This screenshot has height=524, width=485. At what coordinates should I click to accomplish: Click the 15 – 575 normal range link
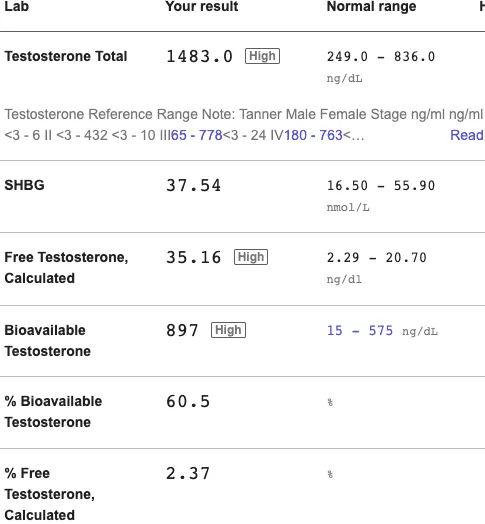[360, 331]
